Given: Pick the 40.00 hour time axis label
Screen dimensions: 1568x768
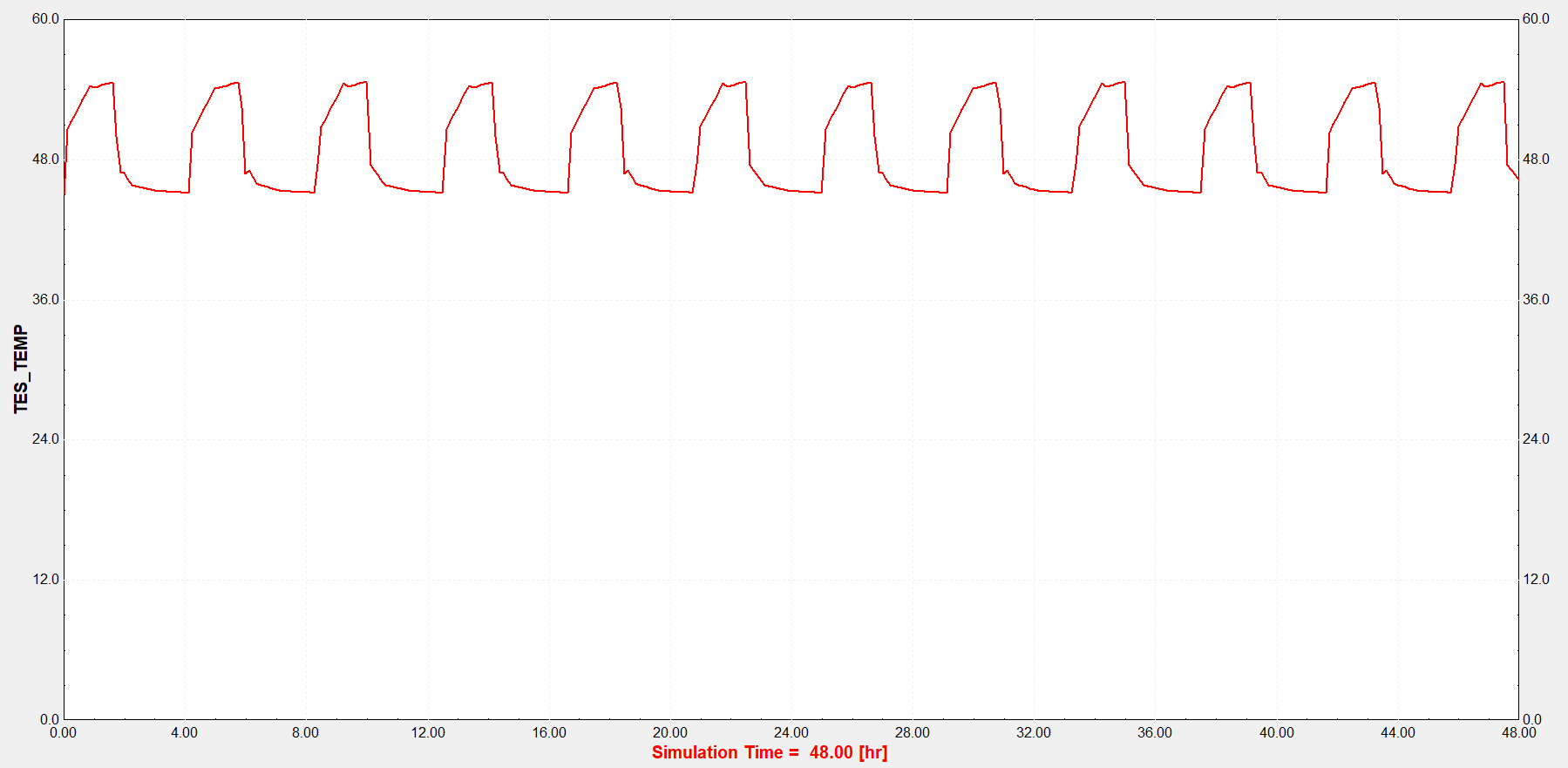Looking at the screenshot, I should (1276, 733).
